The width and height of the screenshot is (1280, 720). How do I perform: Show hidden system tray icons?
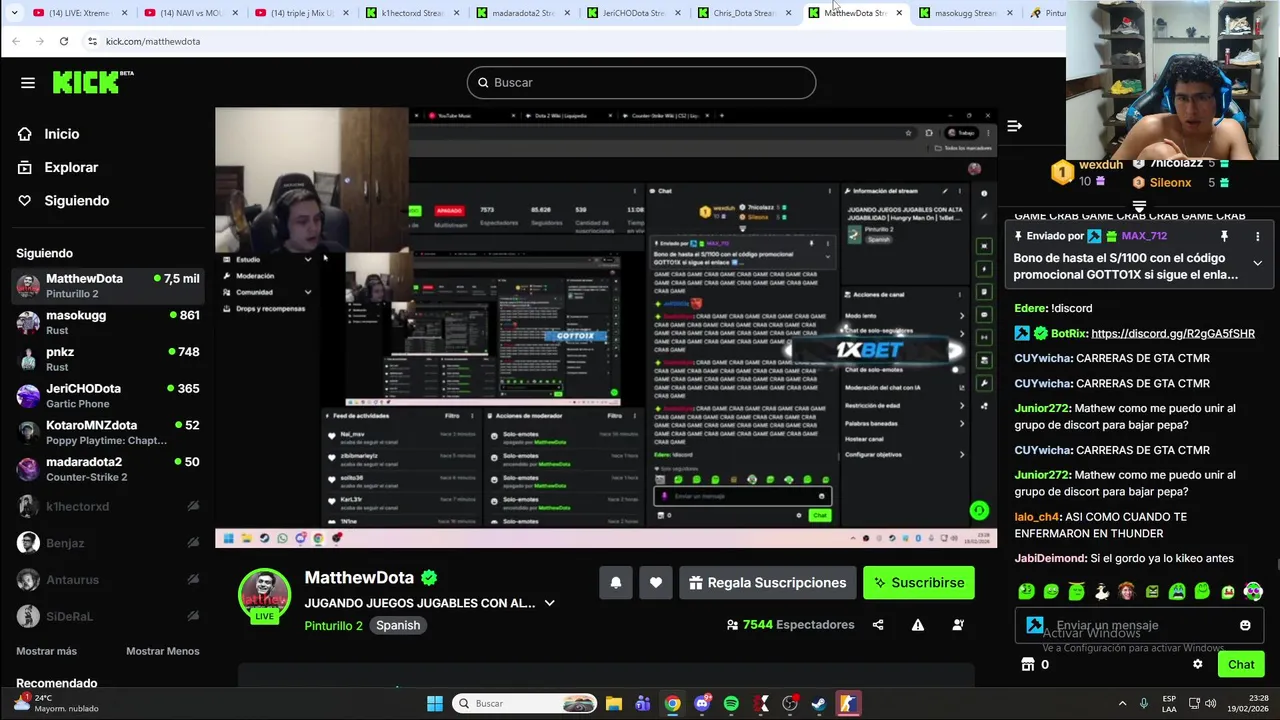[x=1121, y=704]
